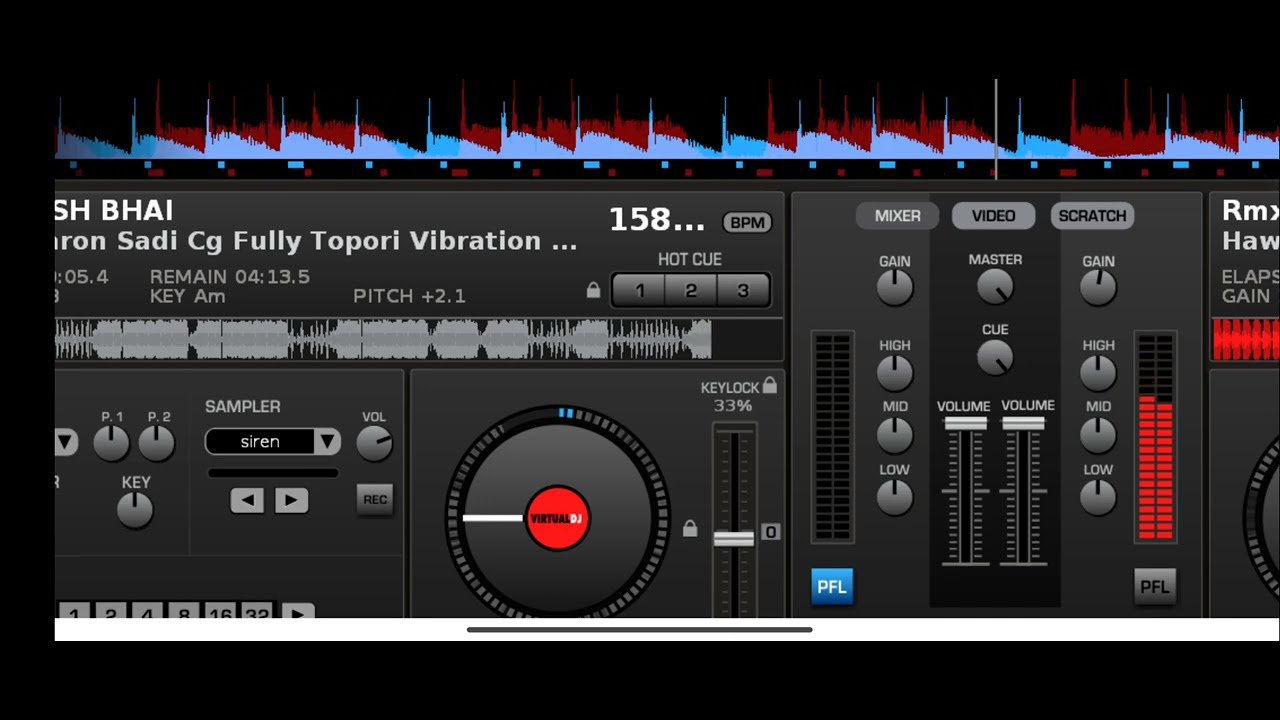
Task: Turn the right deck GAIN knob
Action: point(1098,288)
